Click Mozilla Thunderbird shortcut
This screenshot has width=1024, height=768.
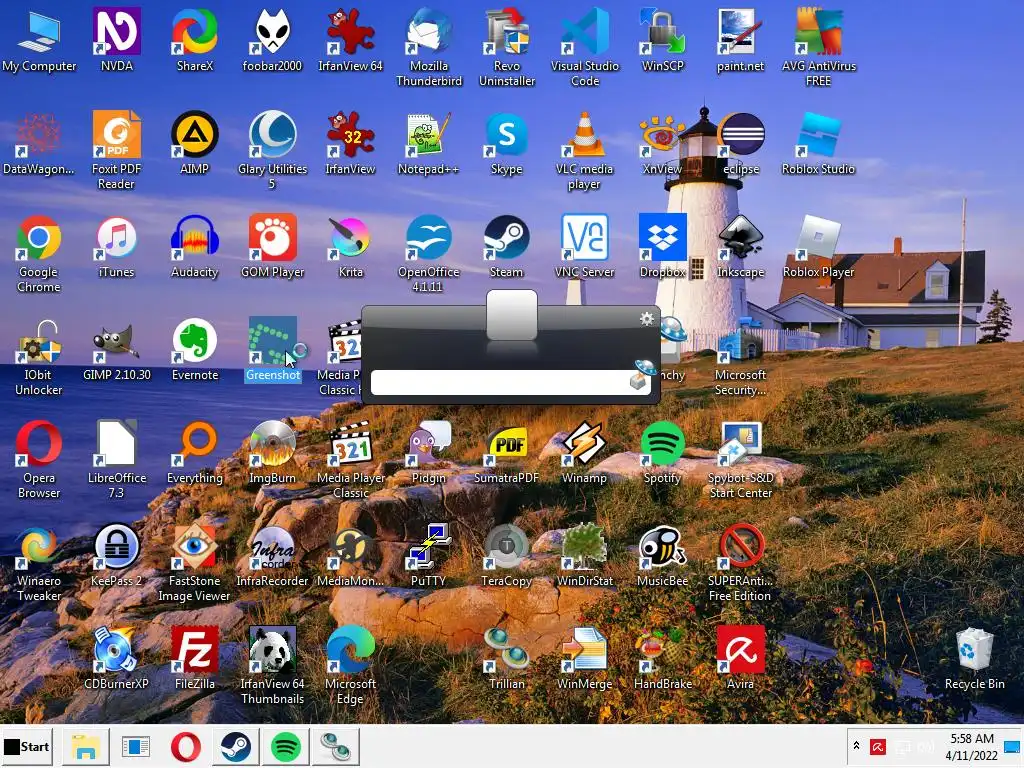(428, 47)
